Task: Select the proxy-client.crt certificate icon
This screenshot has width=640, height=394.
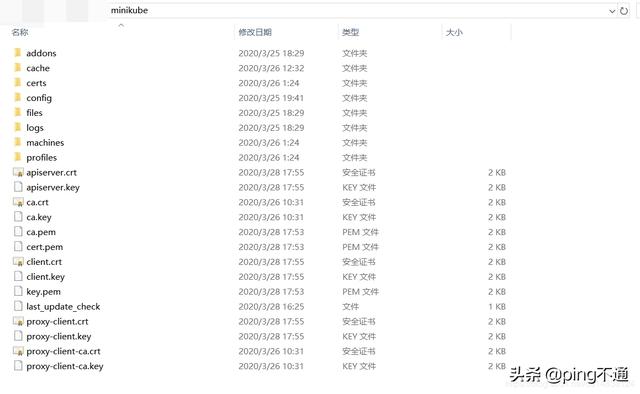Action: (18, 321)
